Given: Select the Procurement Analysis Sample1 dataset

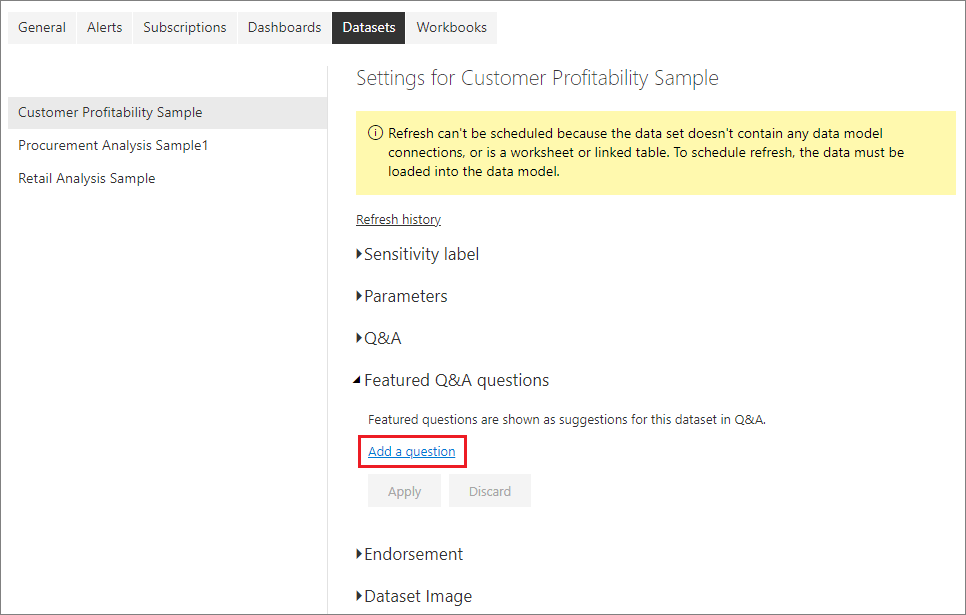Looking at the screenshot, I should (x=112, y=145).
